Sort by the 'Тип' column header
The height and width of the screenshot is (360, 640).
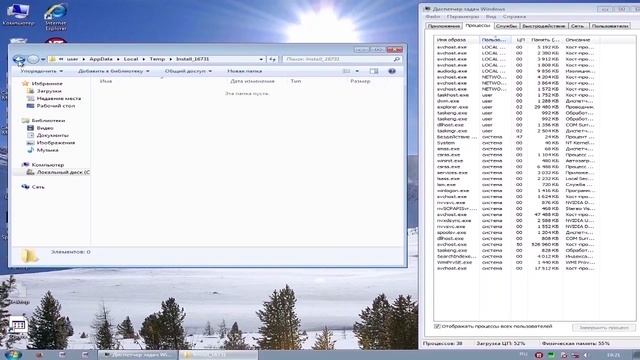[296, 81]
